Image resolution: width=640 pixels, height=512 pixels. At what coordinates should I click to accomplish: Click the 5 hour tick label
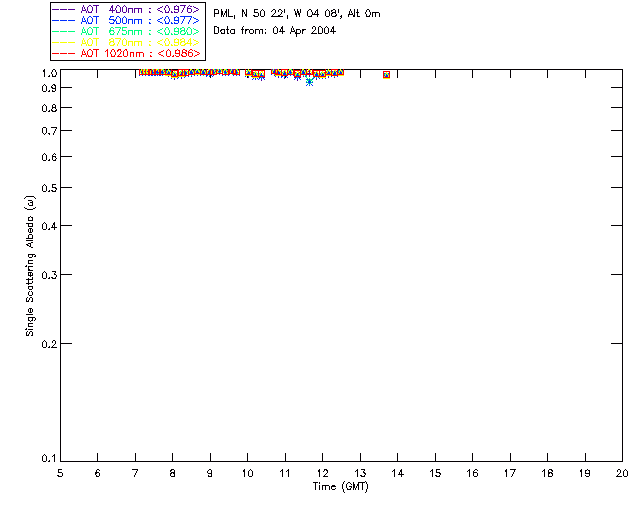[60, 473]
